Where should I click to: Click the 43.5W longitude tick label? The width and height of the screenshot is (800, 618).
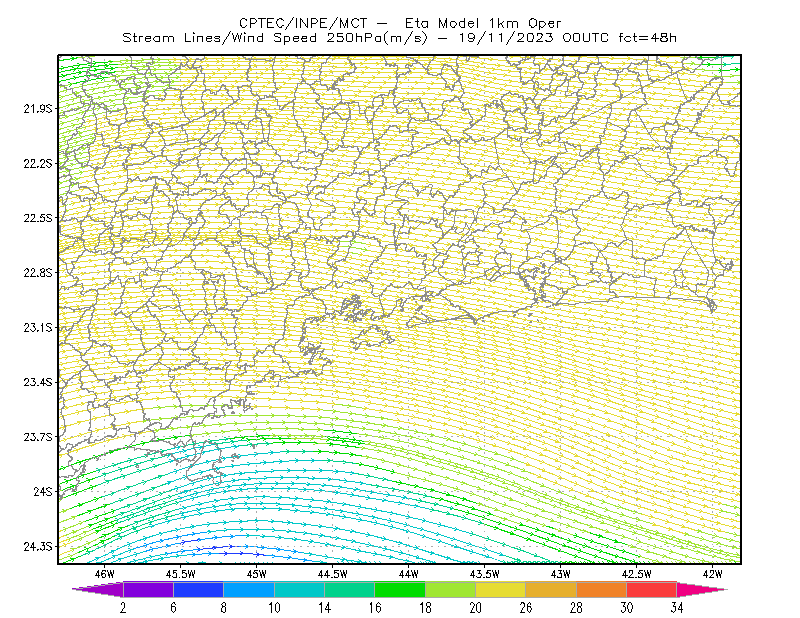pyautogui.click(x=484, y=574)
